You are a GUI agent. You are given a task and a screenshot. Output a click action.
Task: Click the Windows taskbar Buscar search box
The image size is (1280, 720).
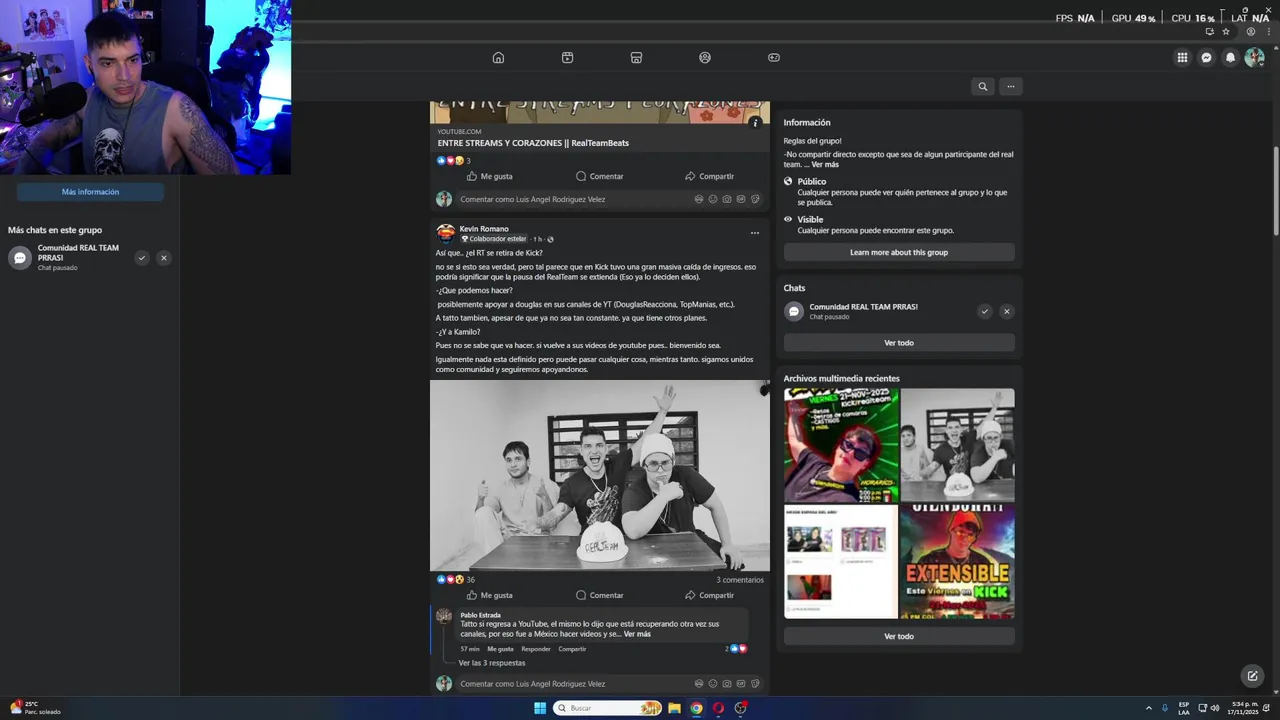[607, 708]
